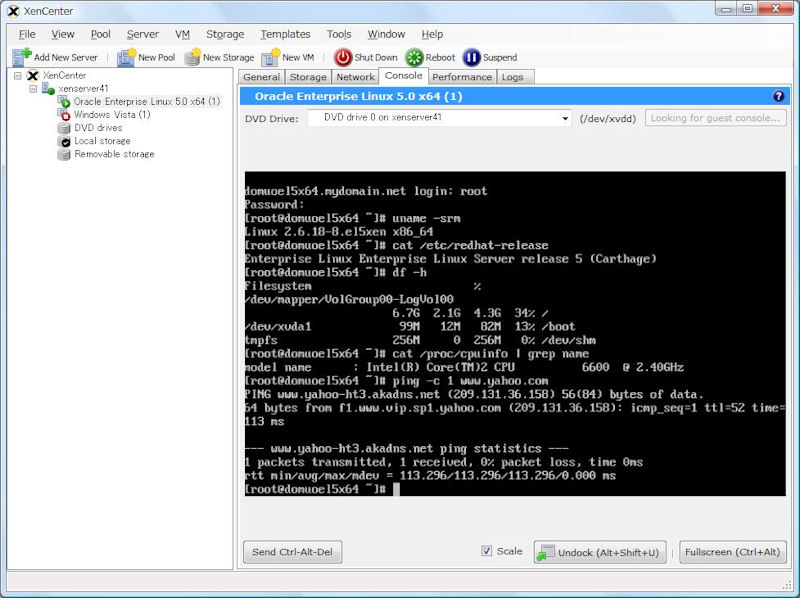
Task: Click the blue Suspend pause icon
Action: (x=471, y=57)
